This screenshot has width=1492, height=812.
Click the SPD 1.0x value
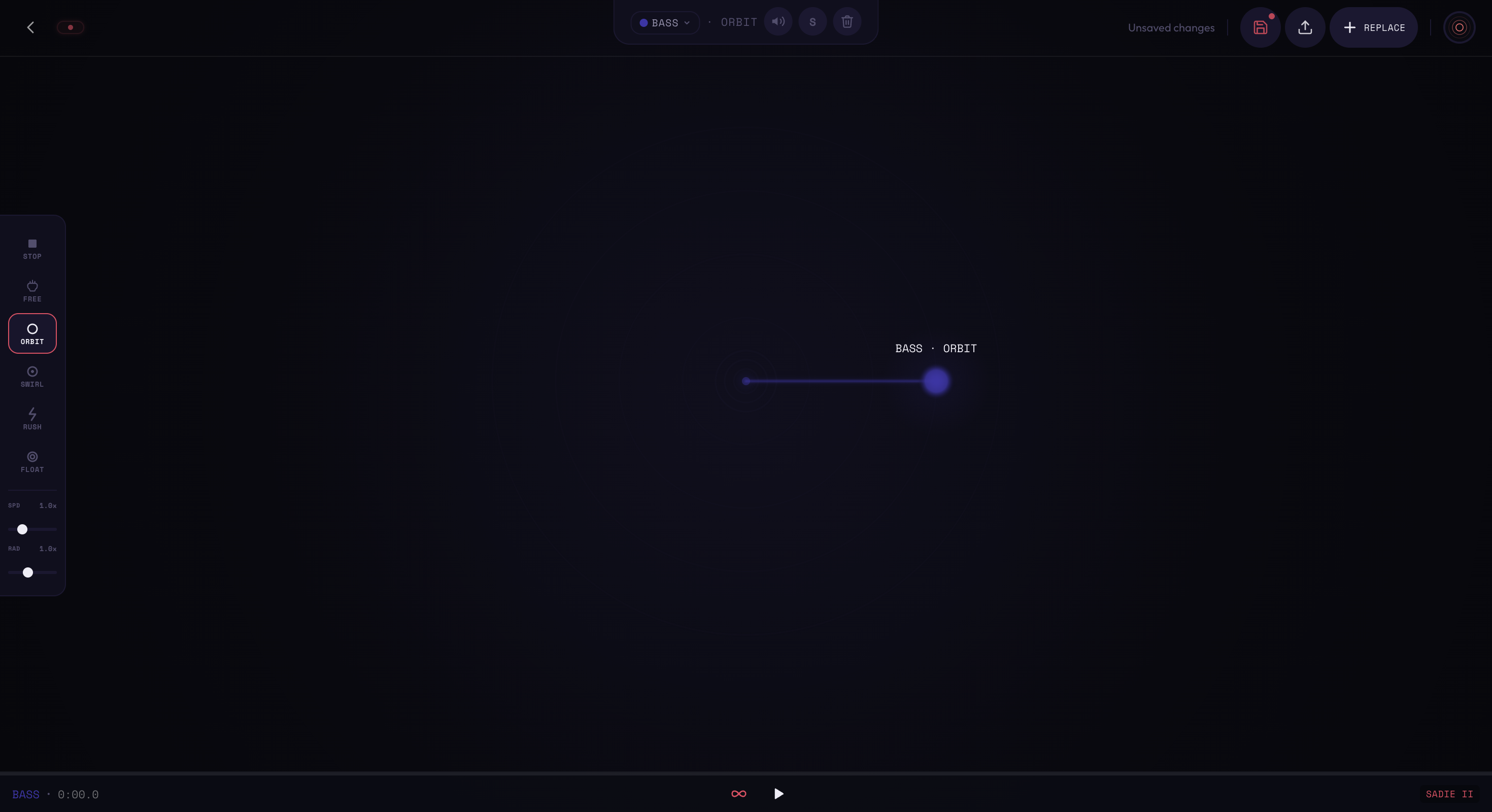pyautogui.click(x=48, y=505)
